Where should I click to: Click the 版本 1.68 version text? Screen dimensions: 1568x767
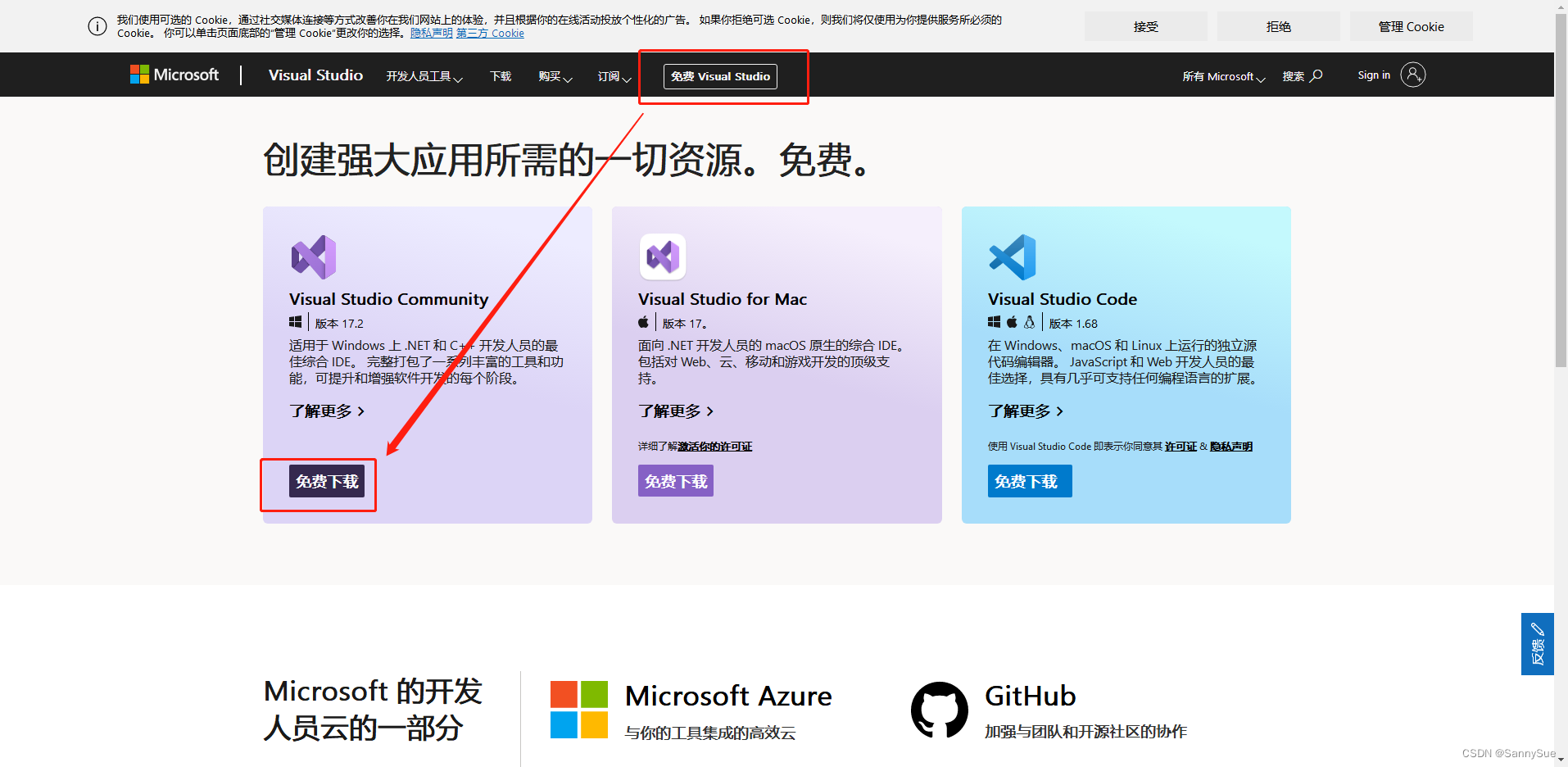click(x=1073, y=324)
